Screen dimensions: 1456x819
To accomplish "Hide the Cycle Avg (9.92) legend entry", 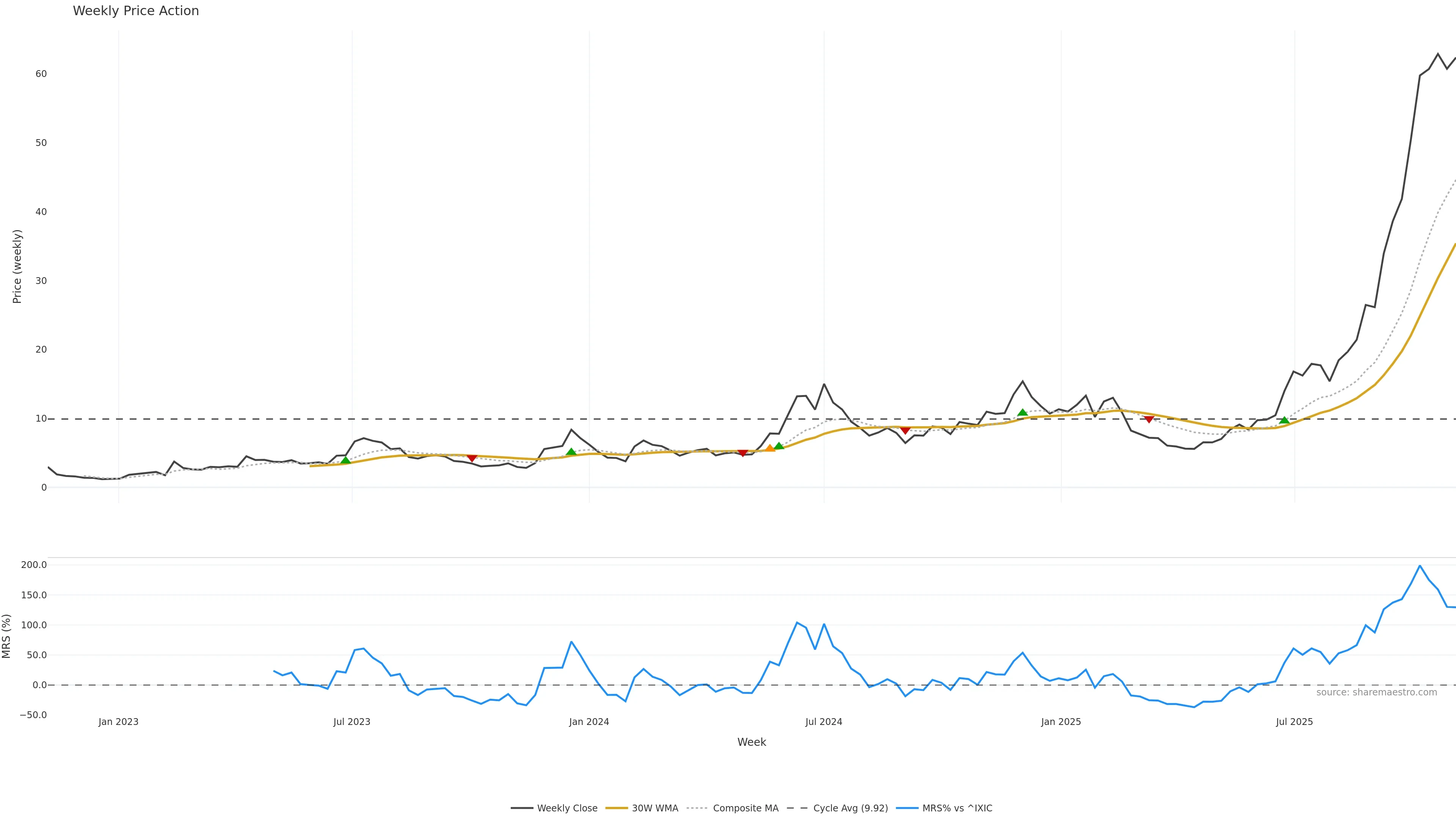I will click(x=838, y=808).
